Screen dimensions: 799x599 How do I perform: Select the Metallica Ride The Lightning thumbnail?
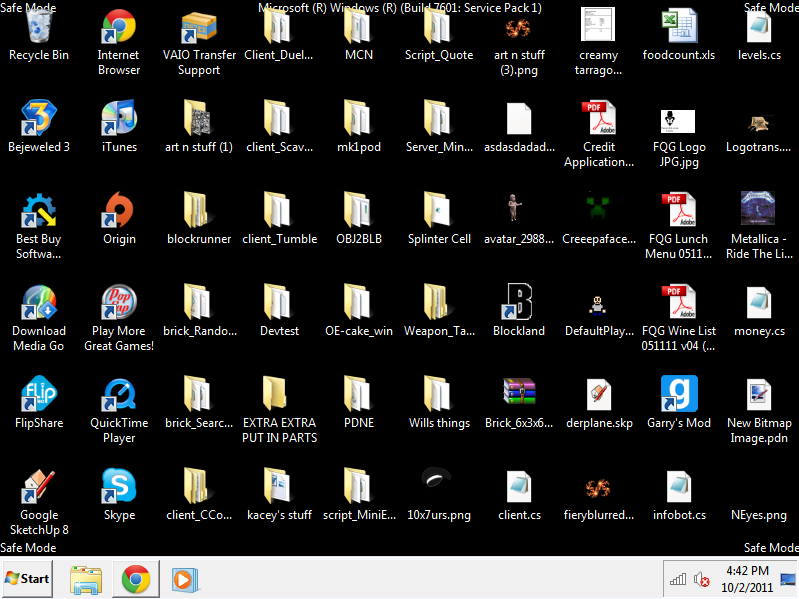(x=758, y=210)
